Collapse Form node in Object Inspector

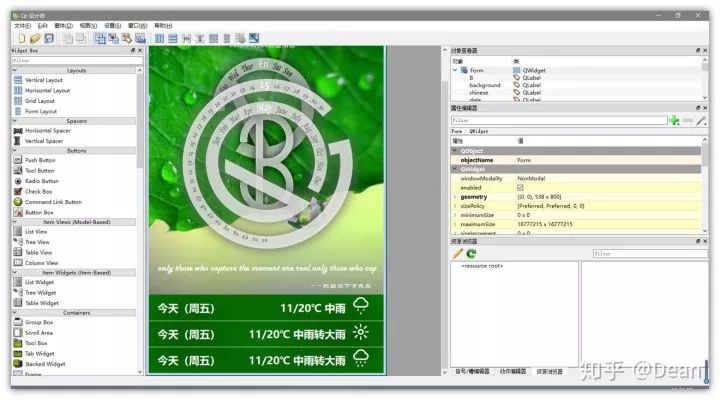(x=455, y=70)
